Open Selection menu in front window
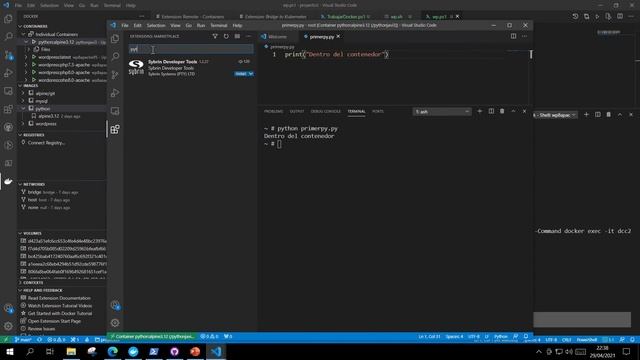Viewport: 640px width, 360px height. point(156,25)
